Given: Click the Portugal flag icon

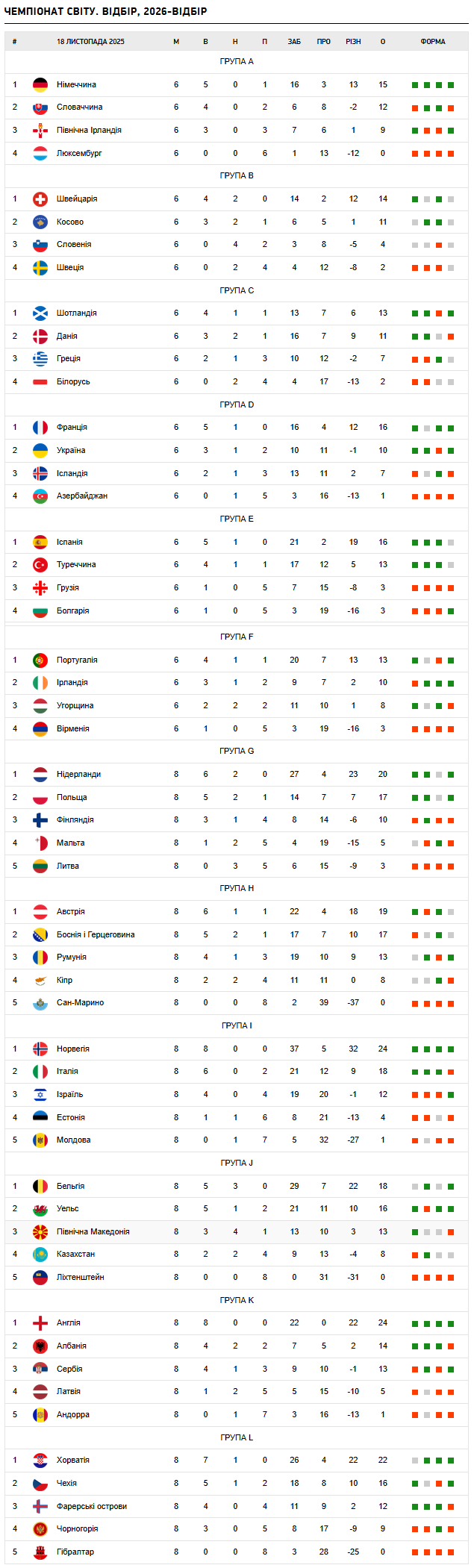Looking at the screenshot, I should (x=40, y=660).
